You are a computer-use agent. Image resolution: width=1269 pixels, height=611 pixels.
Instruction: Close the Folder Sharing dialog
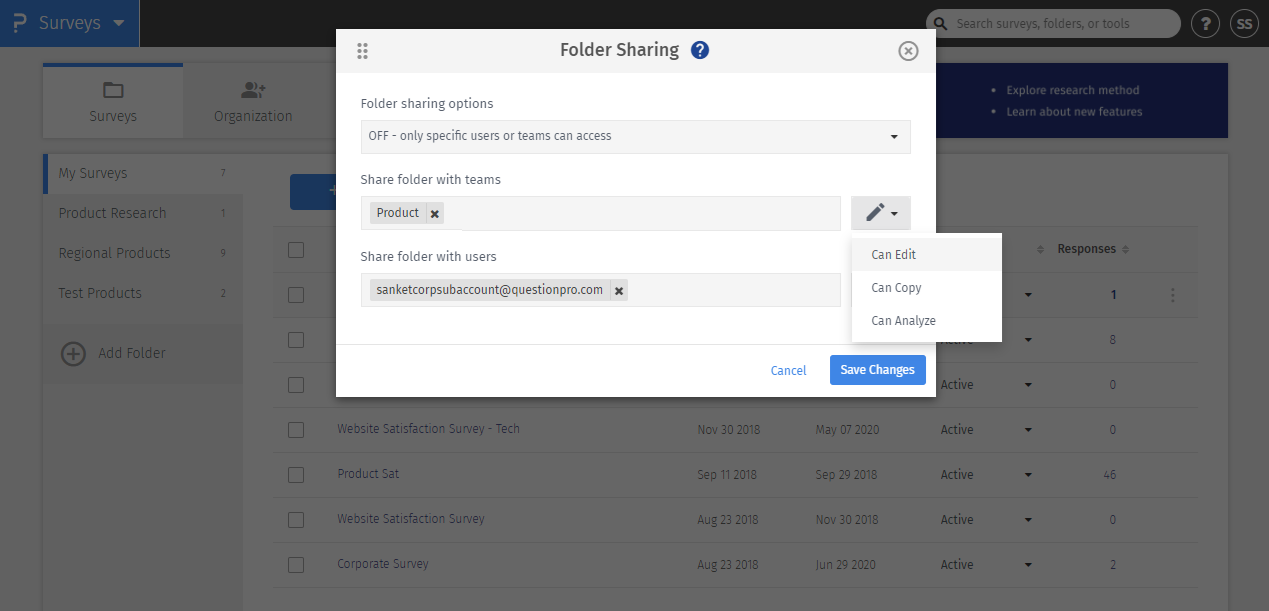click(908, 51)
